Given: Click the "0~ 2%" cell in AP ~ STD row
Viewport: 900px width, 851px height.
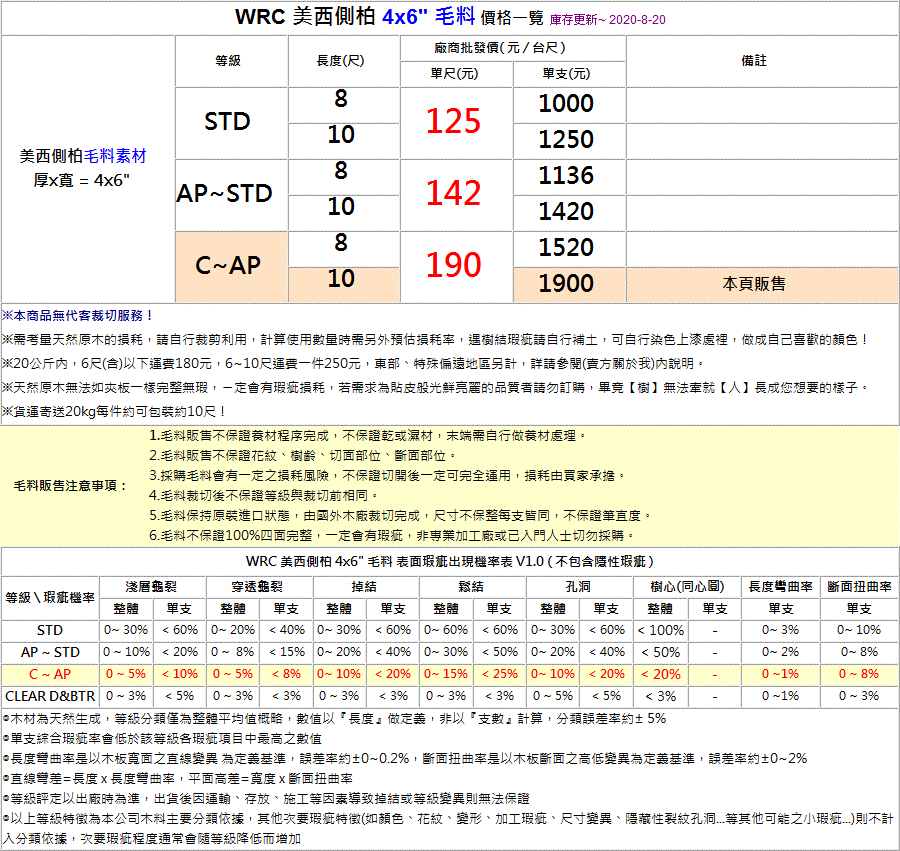Looking at the screenshot, I should point(780,652).
